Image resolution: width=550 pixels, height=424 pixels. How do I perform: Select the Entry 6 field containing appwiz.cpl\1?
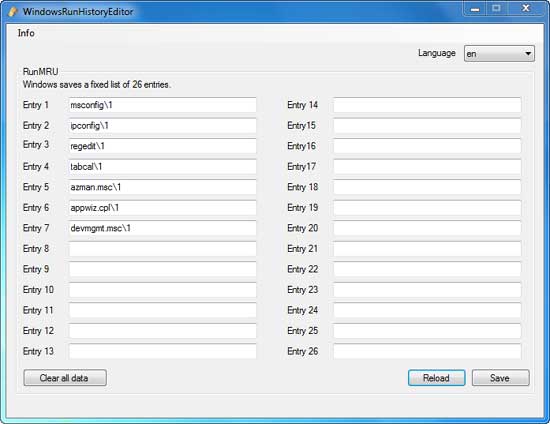[x=162, y=208]
